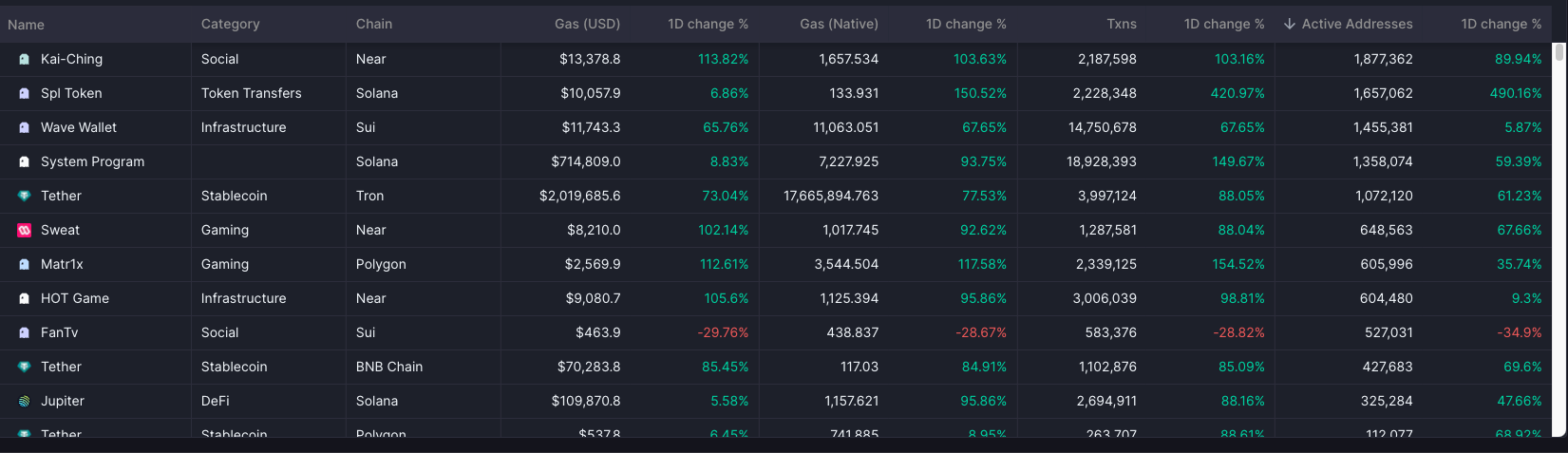The height and width of the screenshot is (453, 1568).
Task: Click the Wave Wallet row icon
Action: click(x=25, y=127)
